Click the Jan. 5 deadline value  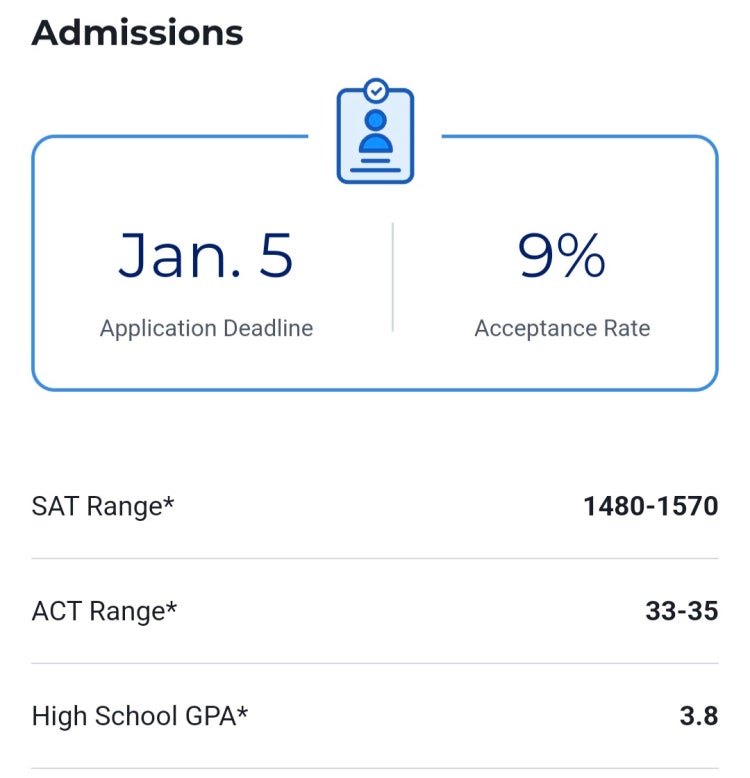coord(205,255)
